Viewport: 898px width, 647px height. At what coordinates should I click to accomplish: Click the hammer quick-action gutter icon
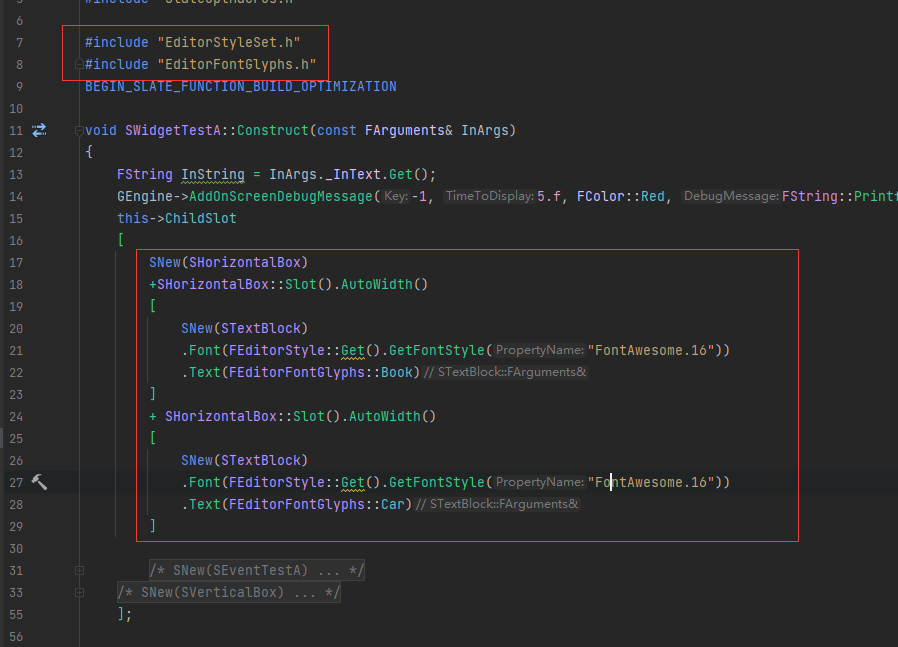39,482
